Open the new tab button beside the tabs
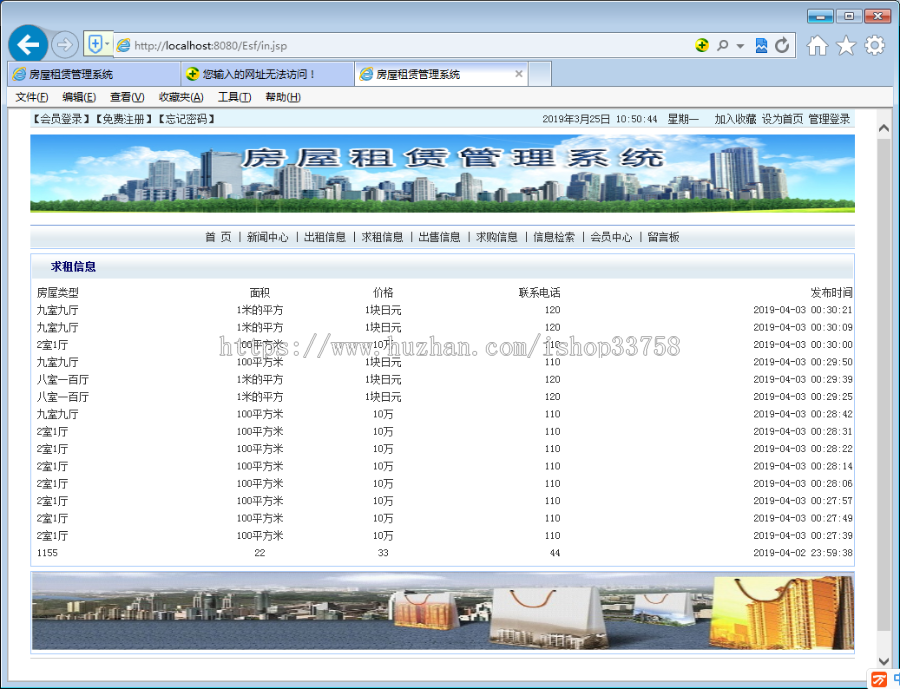The height and width of the screenshot is (689, 900). pyautogui.click(x=539, y=73)
